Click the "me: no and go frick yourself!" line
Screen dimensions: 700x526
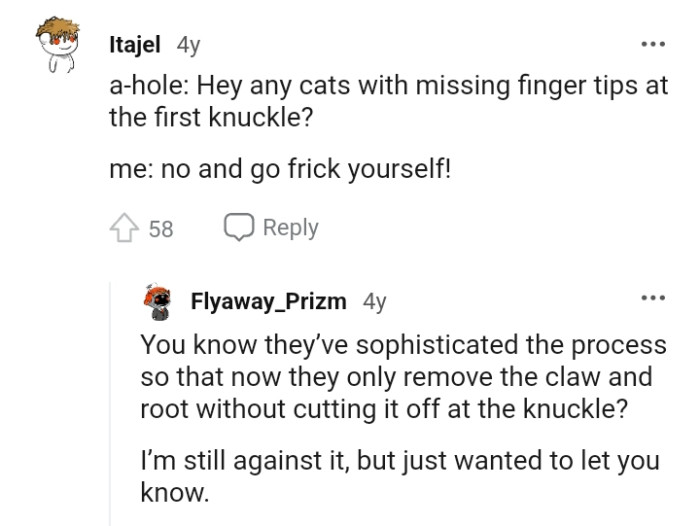[281, 170]
